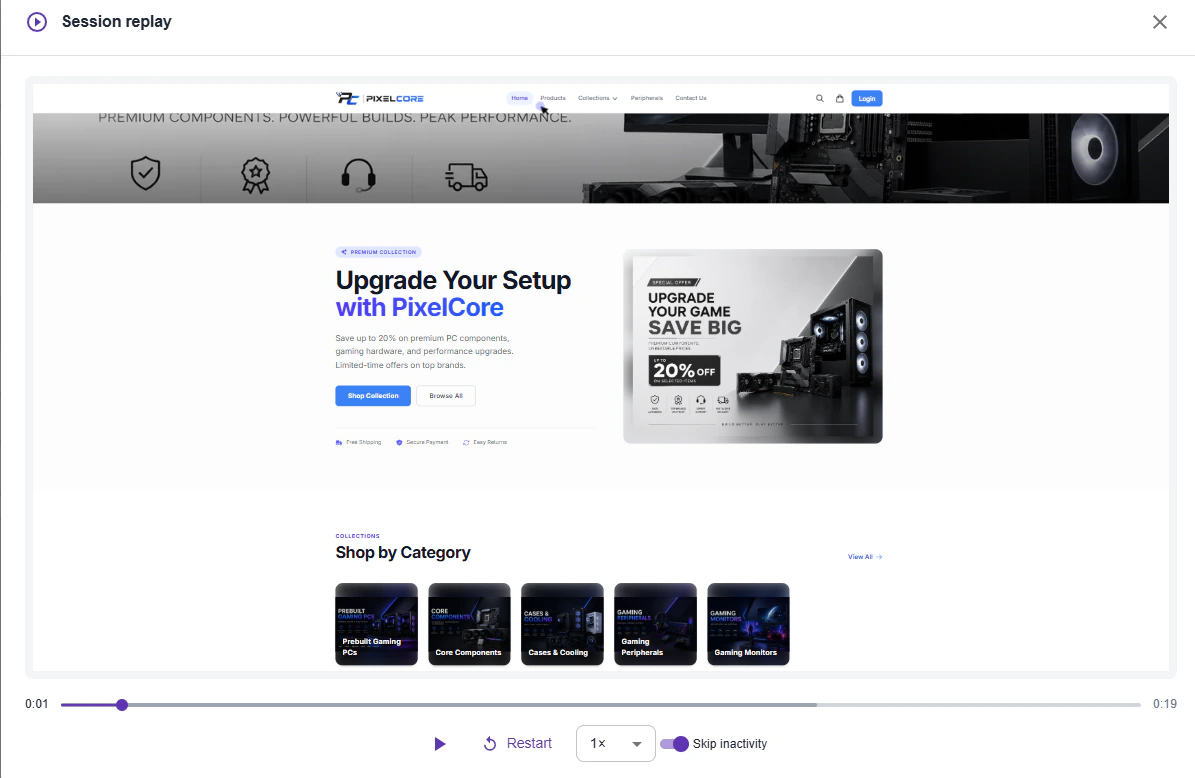The height and width of the screenshot is (778, 1195).
Task: Click the Browse All button
Action: coord(446,395)
